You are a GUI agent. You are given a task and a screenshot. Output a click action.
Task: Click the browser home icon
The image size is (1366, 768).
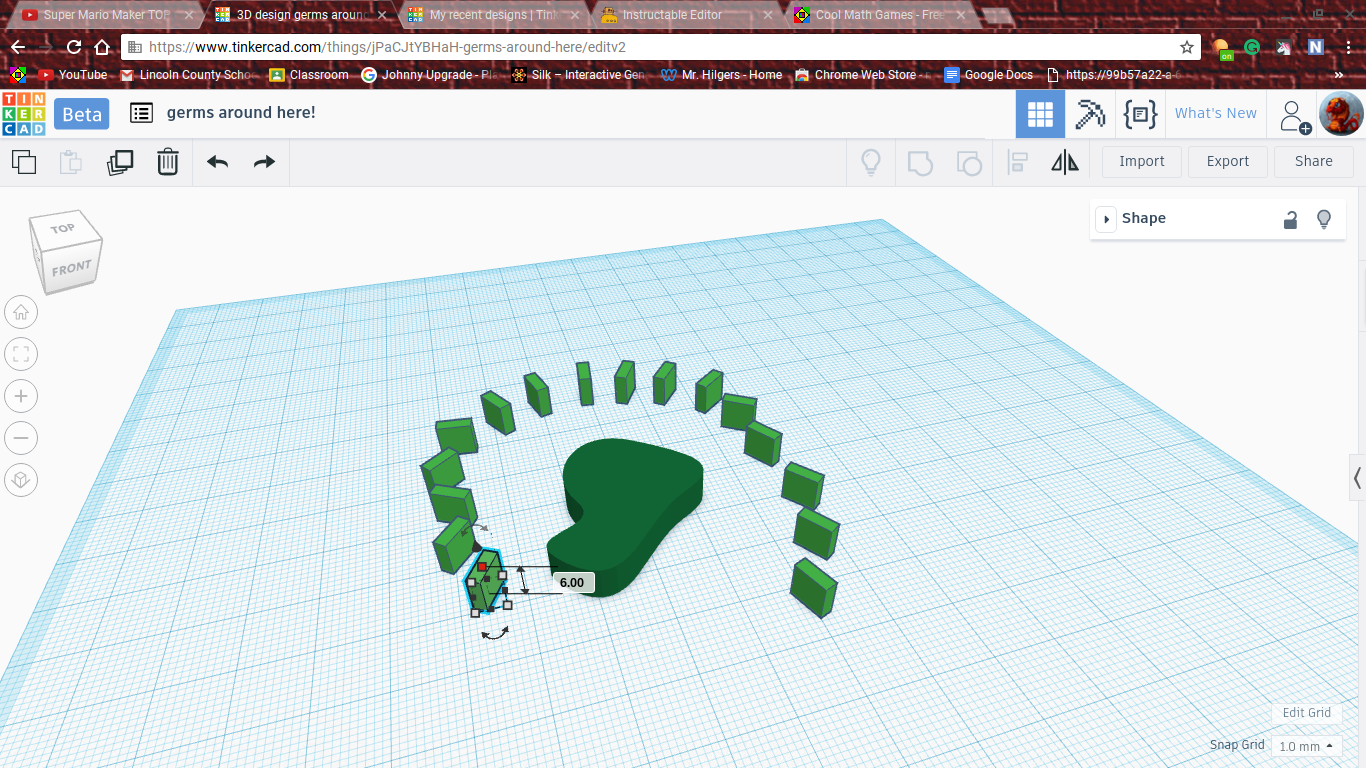pyautogui.click(x=102, y=47)
